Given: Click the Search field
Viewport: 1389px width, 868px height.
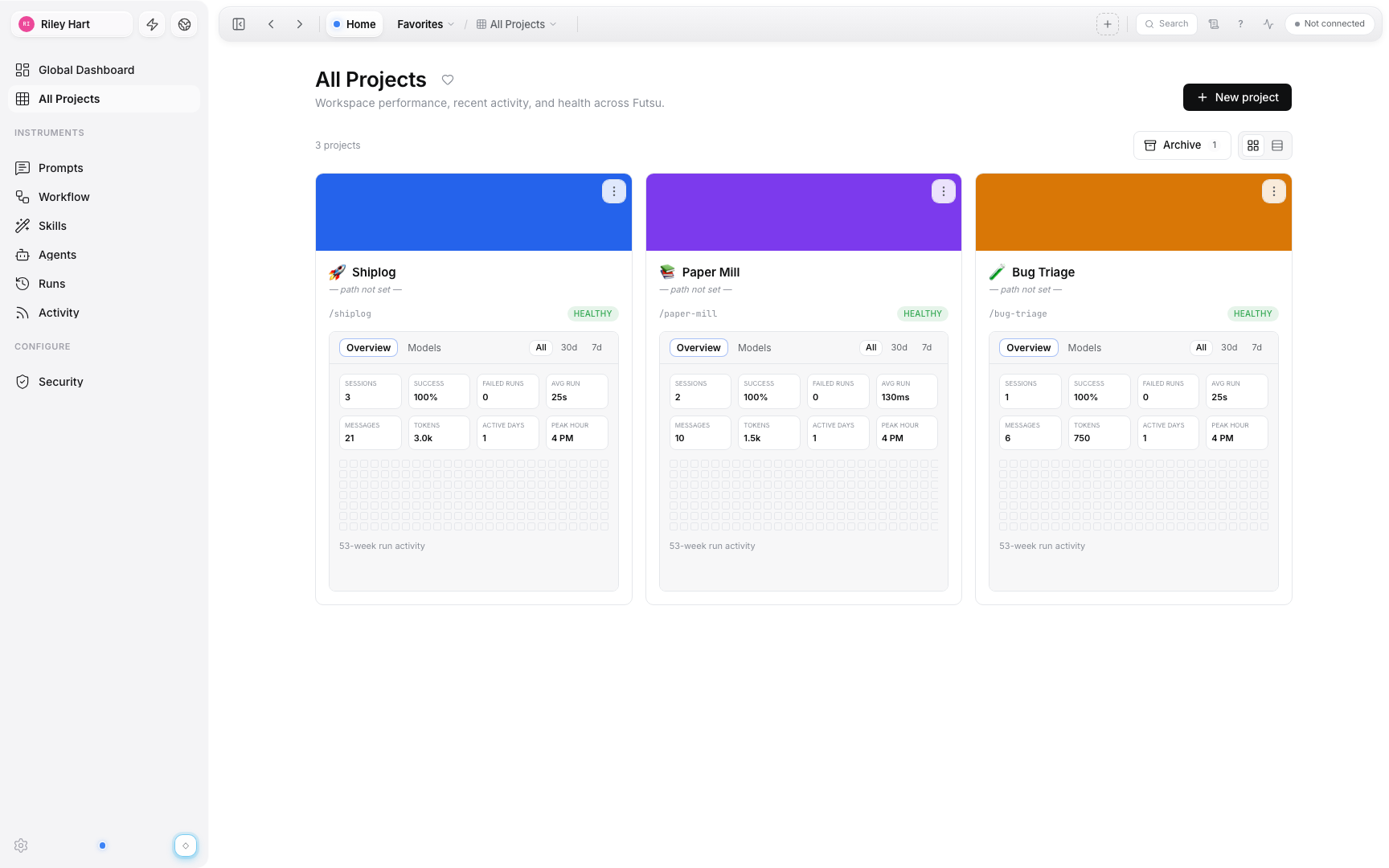Looking at the screenshot, I should pos(1166,24).
